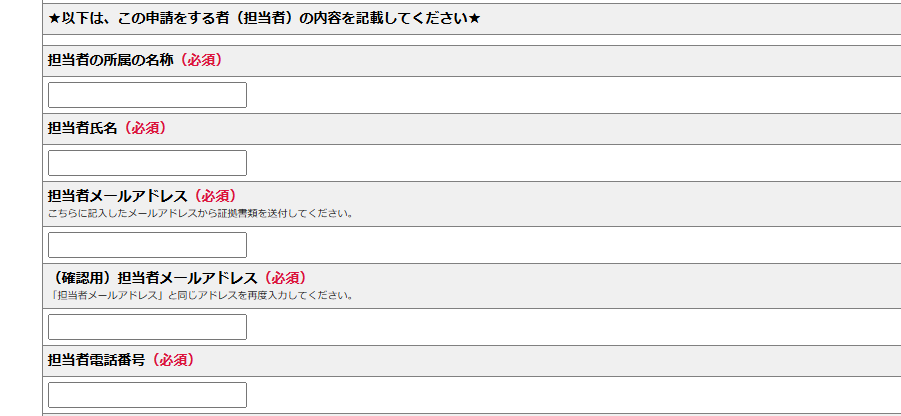Click the （確認用）担当者メールアドレス label
Screen dimensions: 901x416
pyautogui.click(x=153, y=277)
